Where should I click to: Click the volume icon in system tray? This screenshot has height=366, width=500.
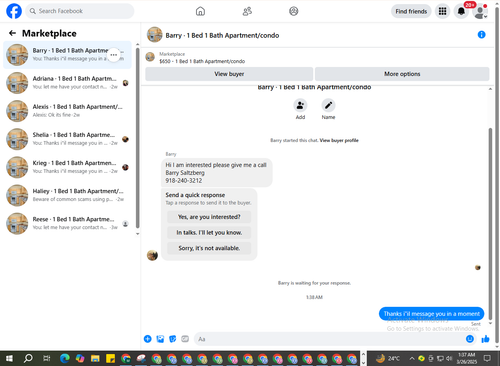pyautogui.click(x=449, y=359)
